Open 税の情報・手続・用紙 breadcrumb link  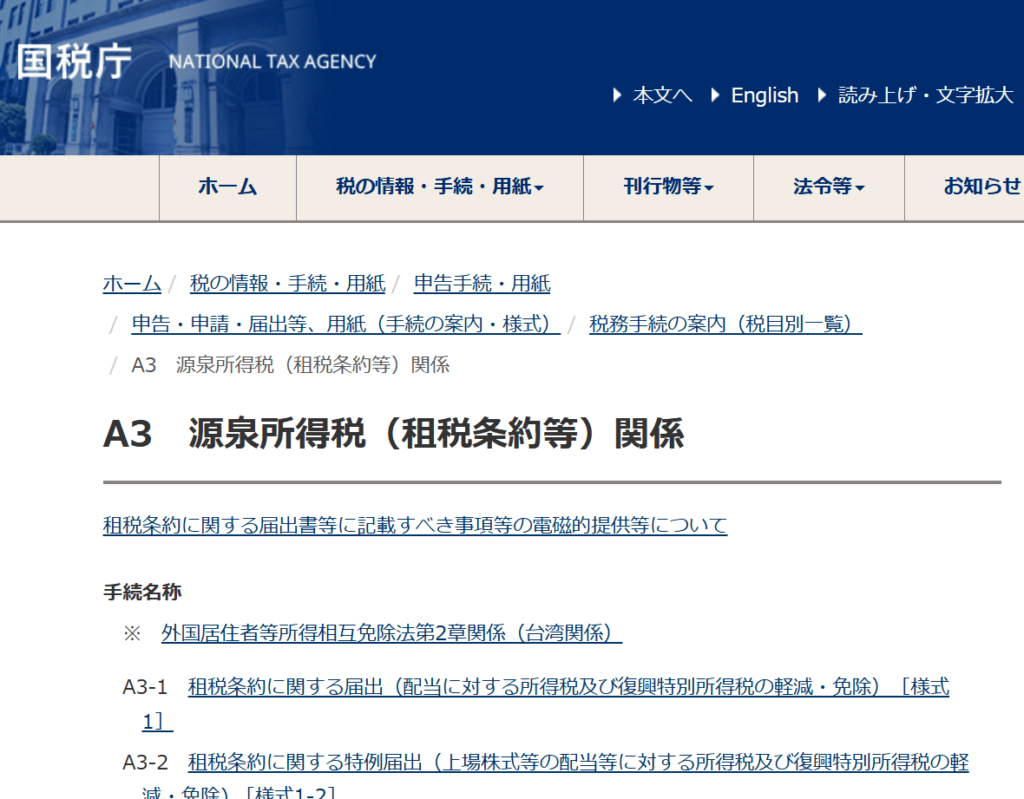287,284
